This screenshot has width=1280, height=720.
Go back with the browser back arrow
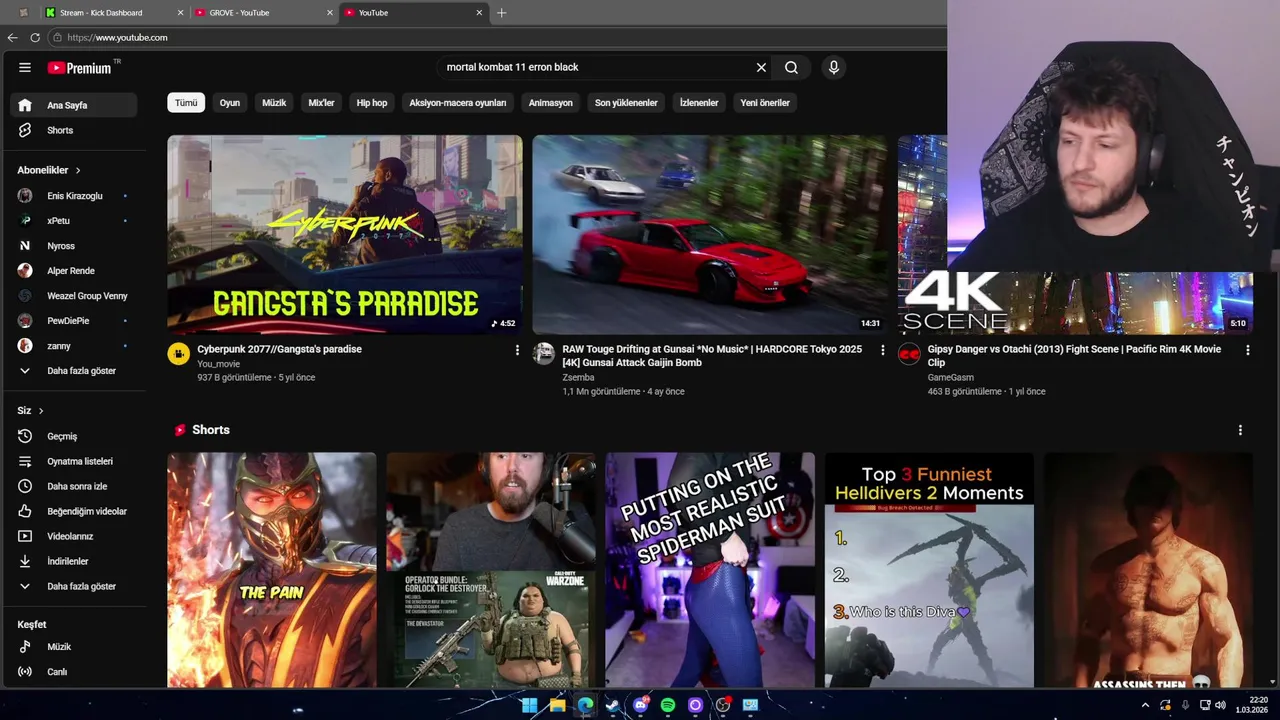pyautogui.click(x=12, y=37)
